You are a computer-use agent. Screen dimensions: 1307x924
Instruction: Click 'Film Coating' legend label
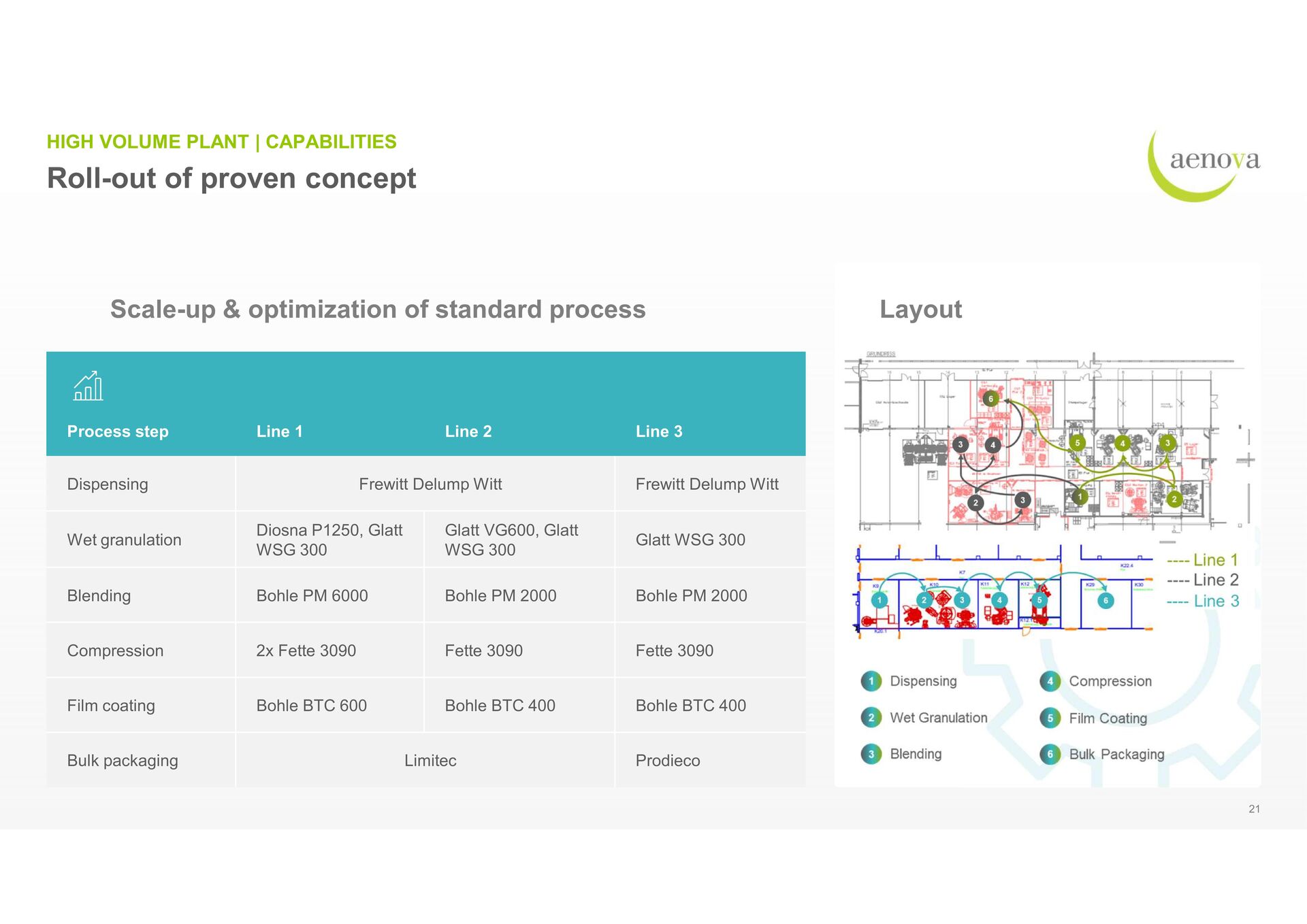[x=1108, y=719]
